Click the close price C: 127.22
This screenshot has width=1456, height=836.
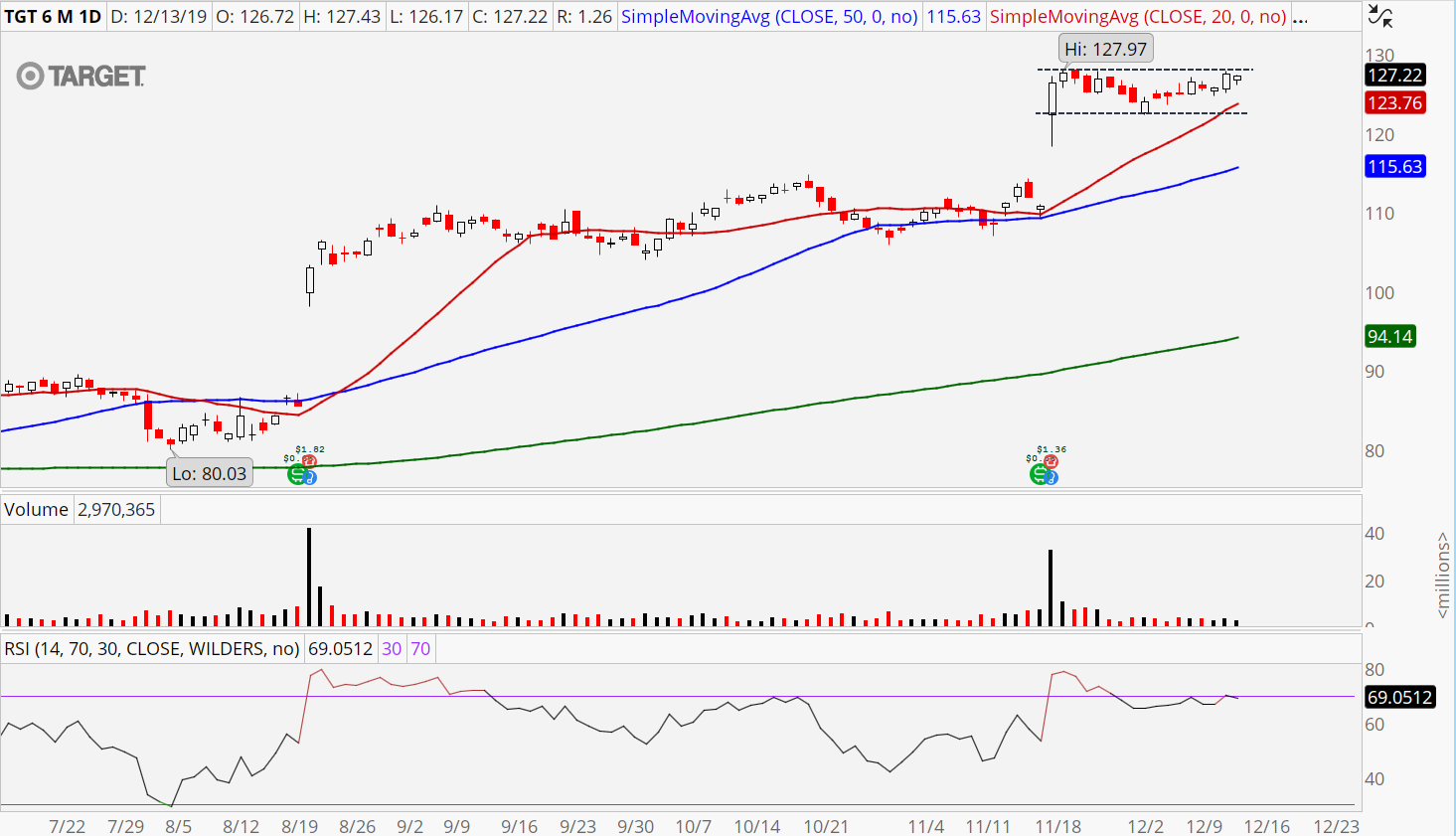[x=510, y=17]
